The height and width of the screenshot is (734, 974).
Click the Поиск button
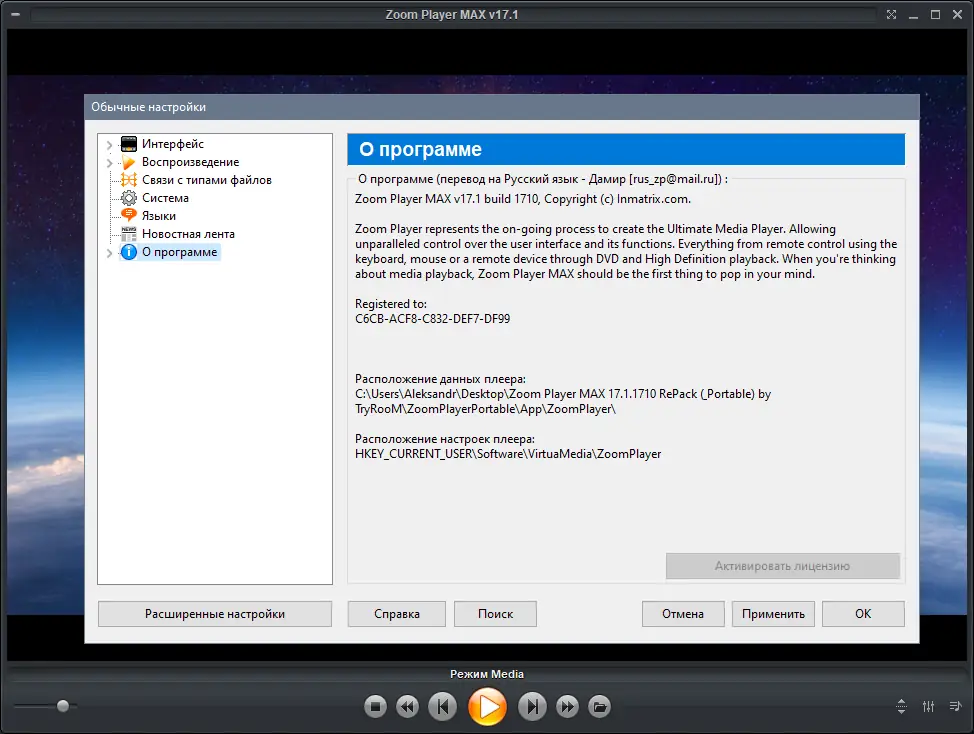[495, 614]
